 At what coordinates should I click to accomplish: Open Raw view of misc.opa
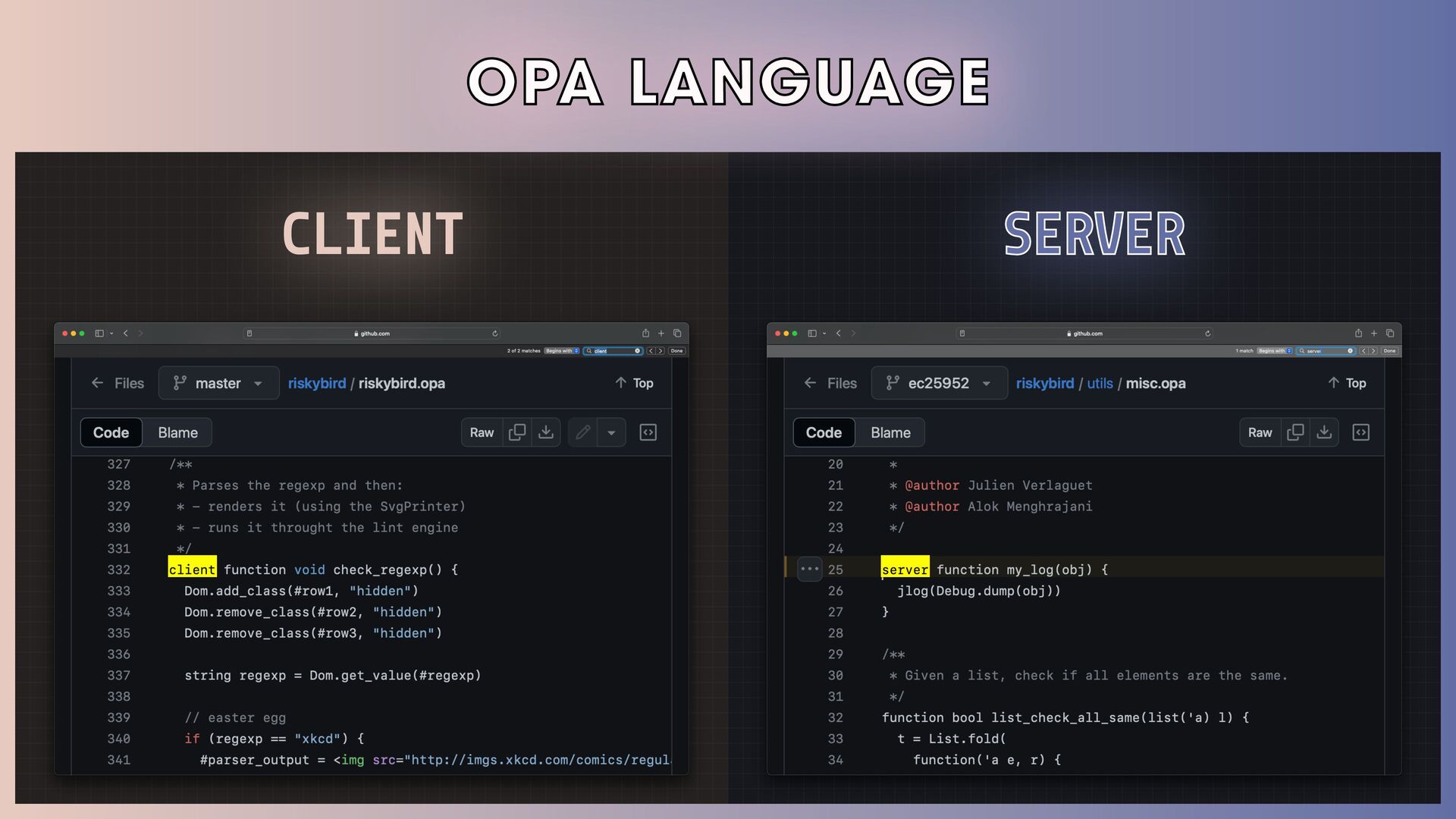pos(1260,432)
